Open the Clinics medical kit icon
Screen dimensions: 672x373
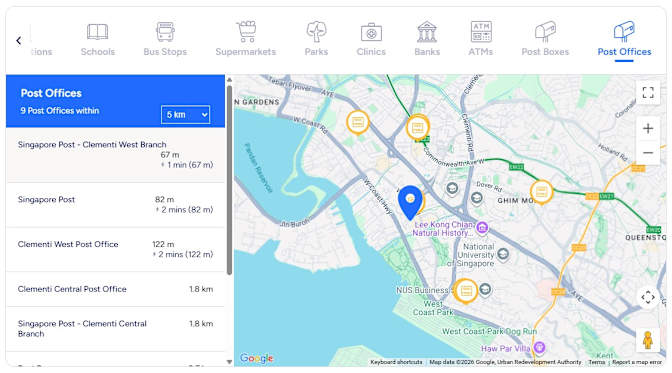[x=371, y=32]
